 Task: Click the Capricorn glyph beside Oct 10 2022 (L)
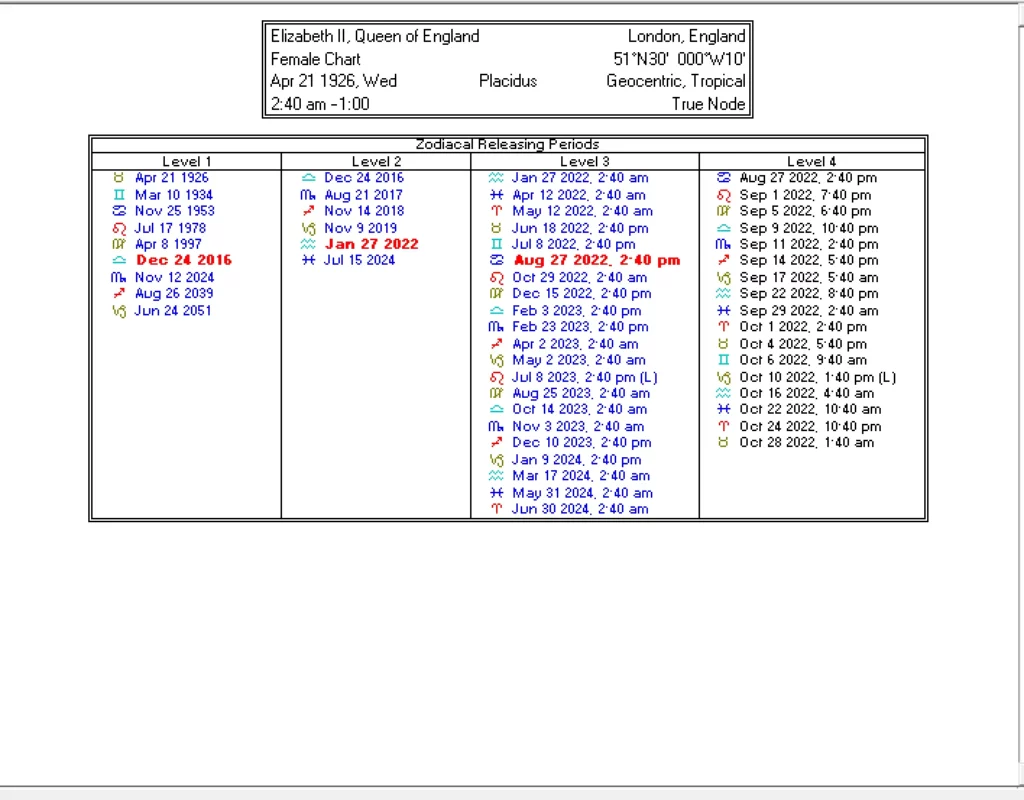click(x=724, y=377)
